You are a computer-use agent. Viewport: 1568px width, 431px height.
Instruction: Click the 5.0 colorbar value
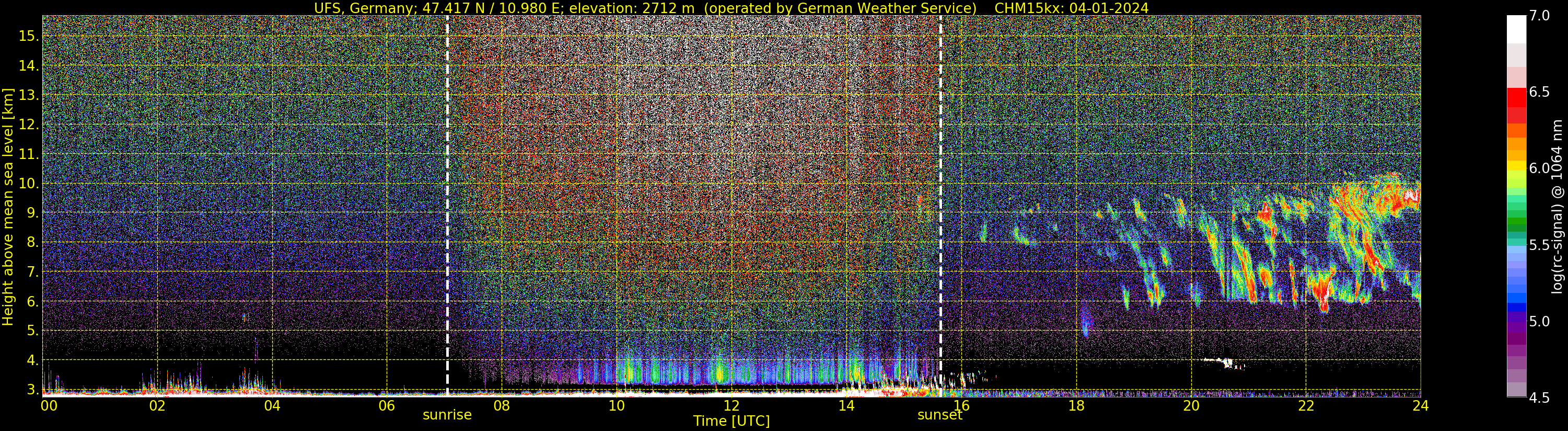[1539, 321]
